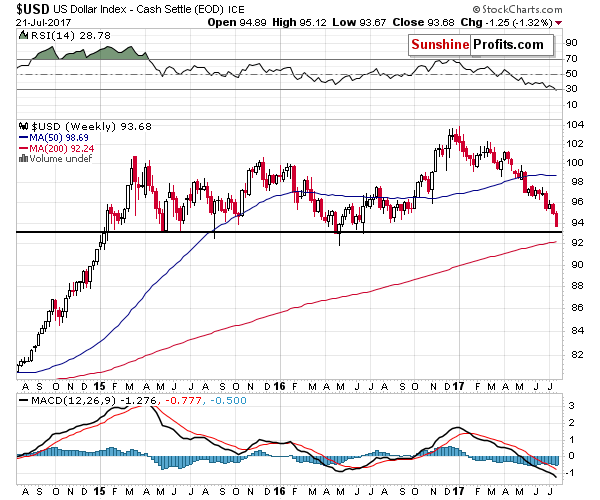Click the MA(200) 92.24 legend text
Viewport: 600px width, 500px height.
62,148
